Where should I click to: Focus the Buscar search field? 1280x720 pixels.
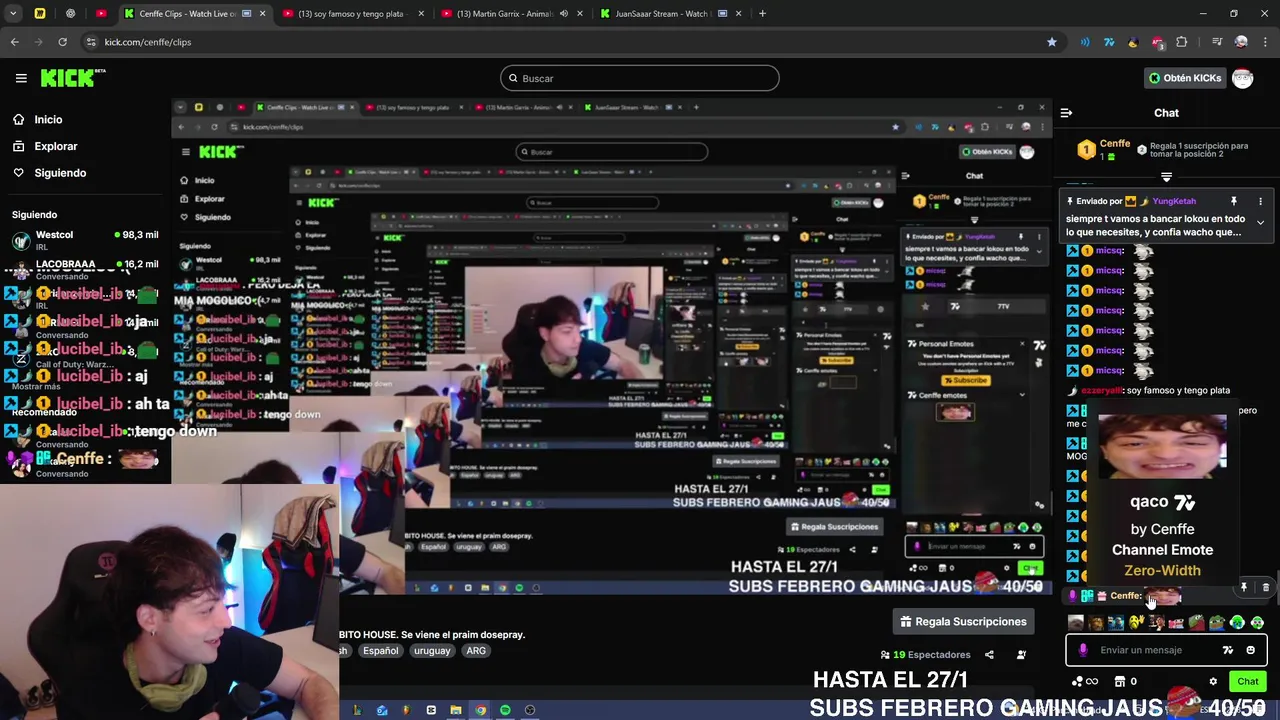click(640, 78)
